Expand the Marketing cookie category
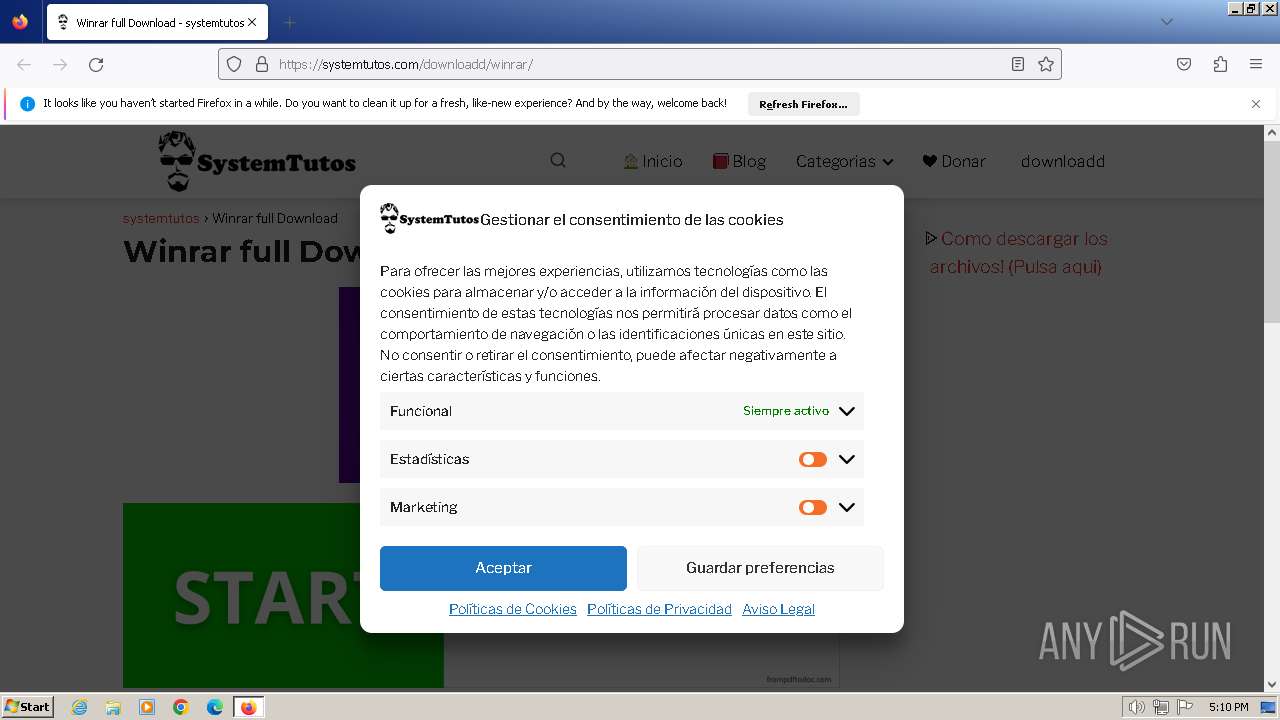This screenshot has height=720, width=1280. coord(847,507)
